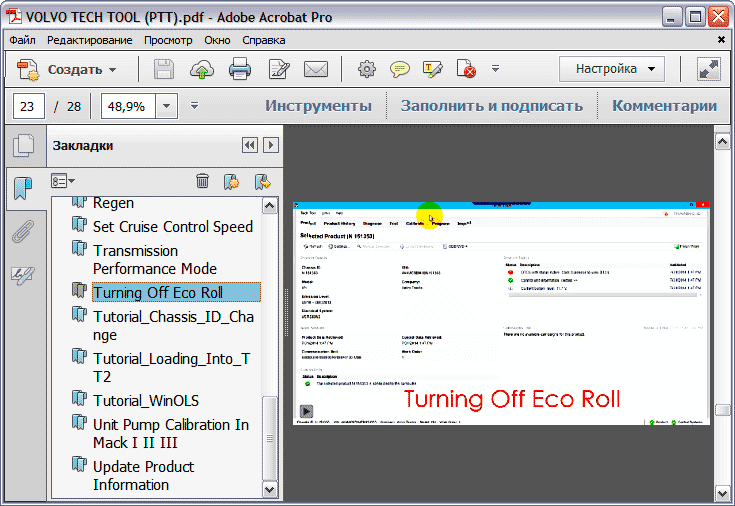The width and height of the screenshot is (735, 506).
Task: Open the Инструменты pane
Action: pyautogui.click(x=318, y=106)
